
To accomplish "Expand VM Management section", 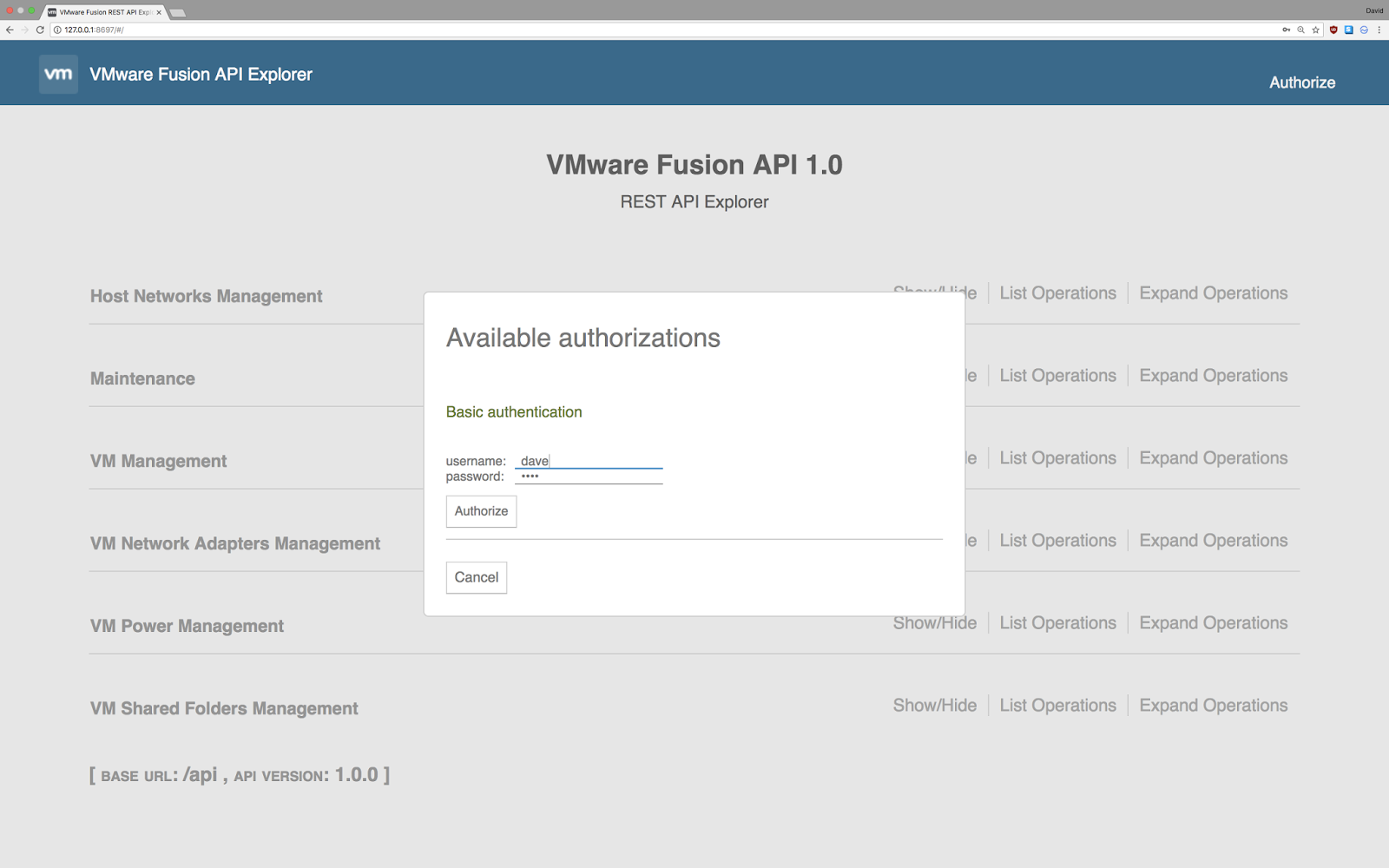I will click(x=158, y=461).
